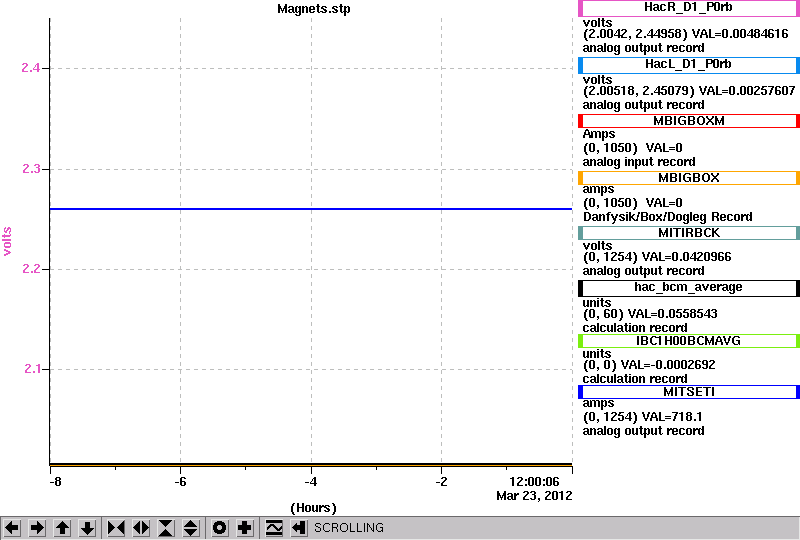Click the VAL=0.00484616 HacR_D1_P0rb value
The image size is (800, 540).
pos(740,34)
